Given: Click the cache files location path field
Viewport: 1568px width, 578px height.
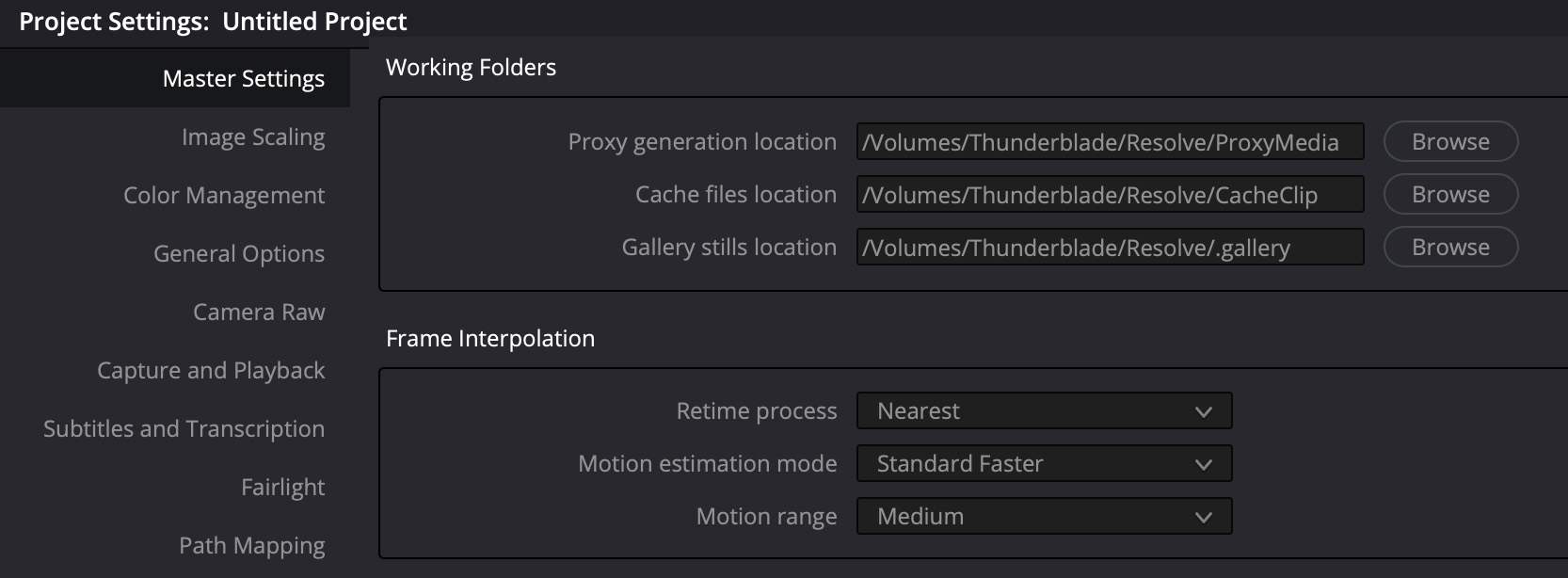Looking at the screenshot, I should tap(1109, 195).
